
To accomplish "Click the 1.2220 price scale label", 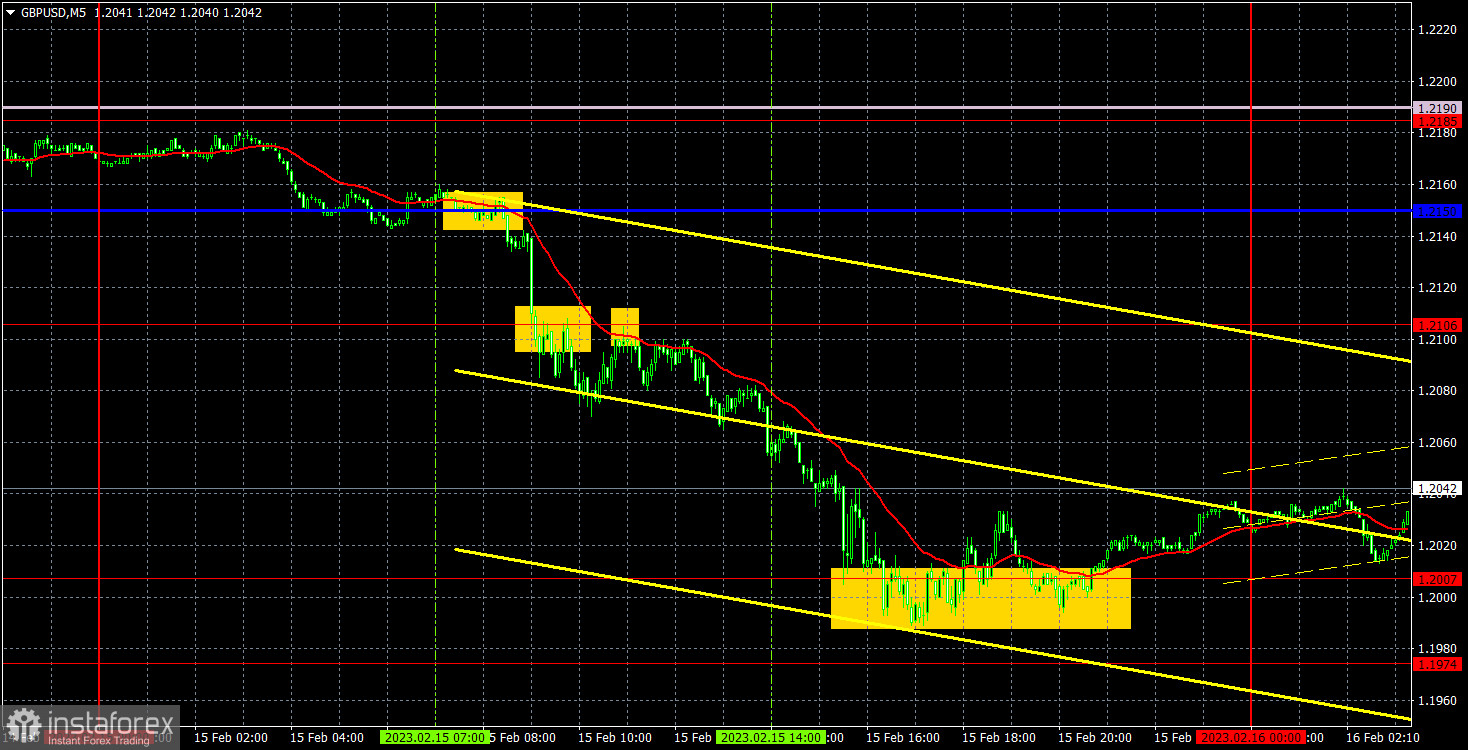I will (x=1437, y=30).
